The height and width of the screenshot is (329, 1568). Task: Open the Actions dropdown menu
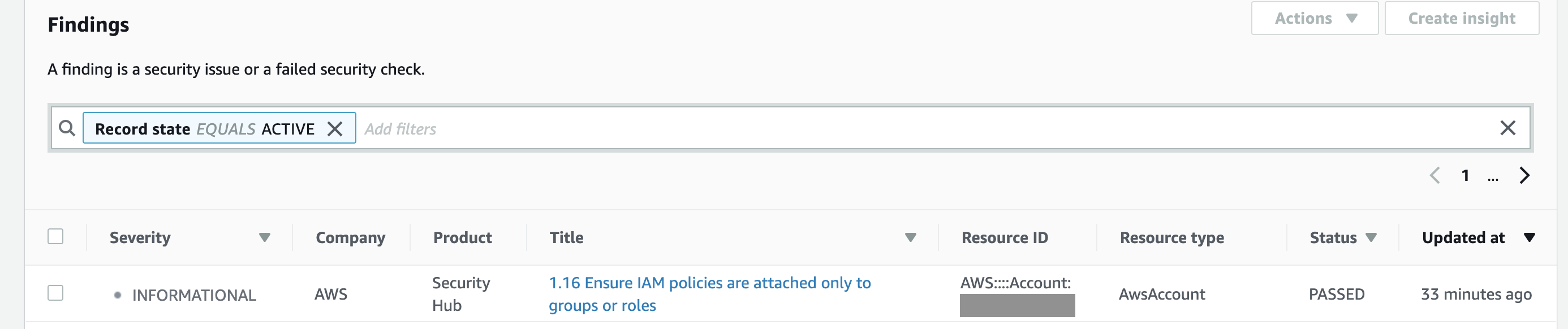[1314, 19]
